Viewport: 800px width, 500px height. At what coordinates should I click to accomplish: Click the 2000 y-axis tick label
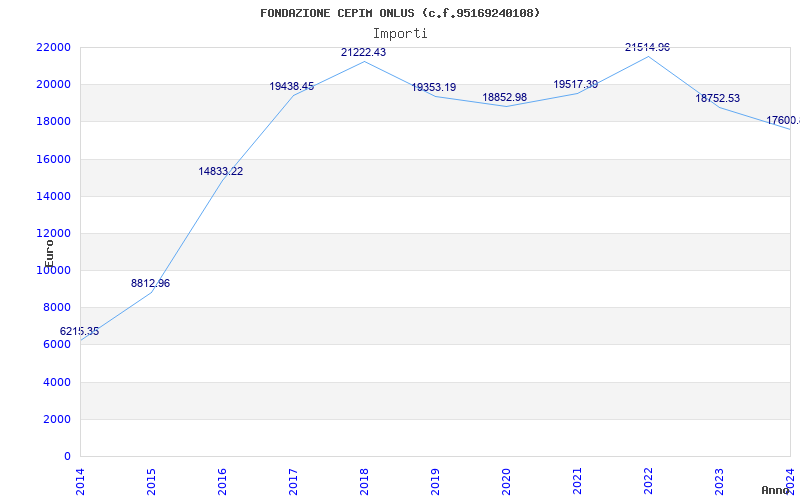[56, 419]
